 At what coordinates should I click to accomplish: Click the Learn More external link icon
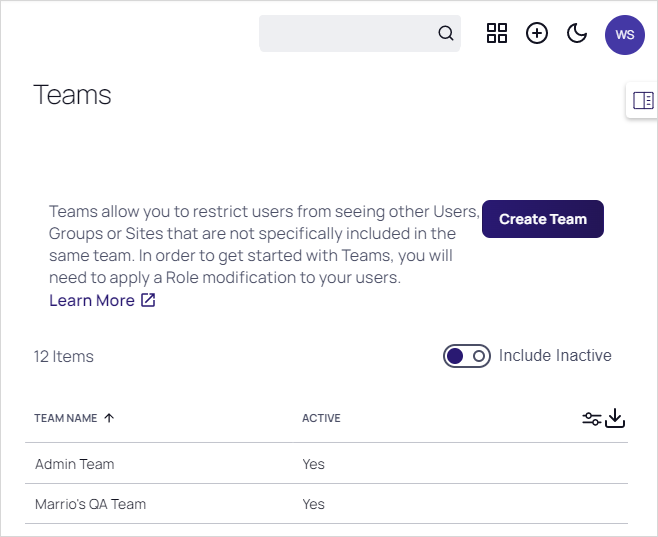pyautogui.click(x=148, y=301)
